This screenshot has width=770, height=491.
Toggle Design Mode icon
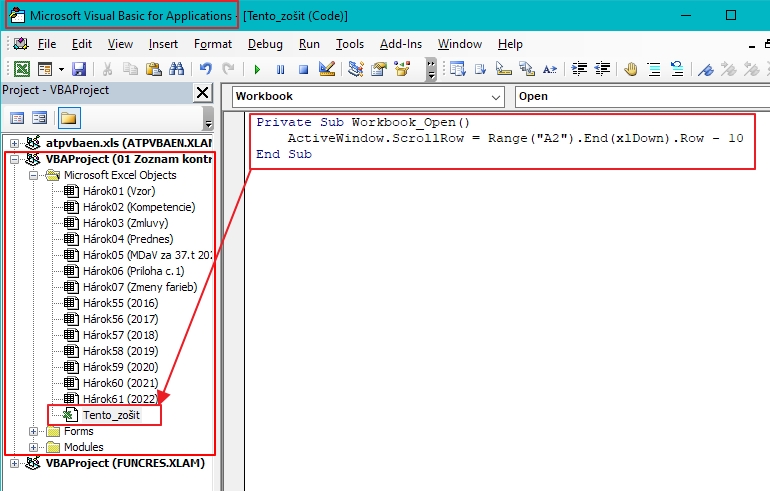(x=326, y=69)
